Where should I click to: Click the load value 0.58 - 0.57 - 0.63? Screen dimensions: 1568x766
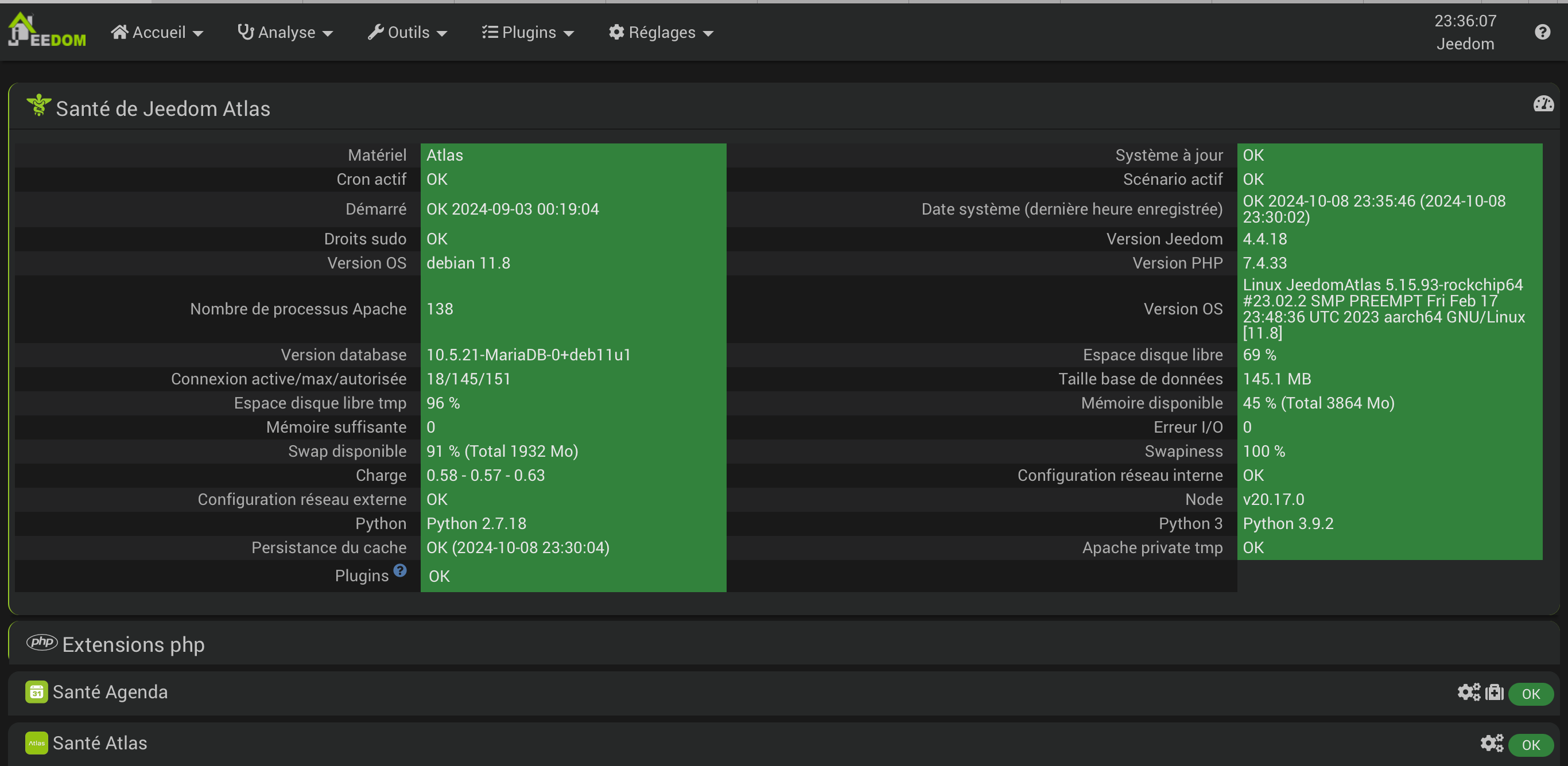pos(486,476)
